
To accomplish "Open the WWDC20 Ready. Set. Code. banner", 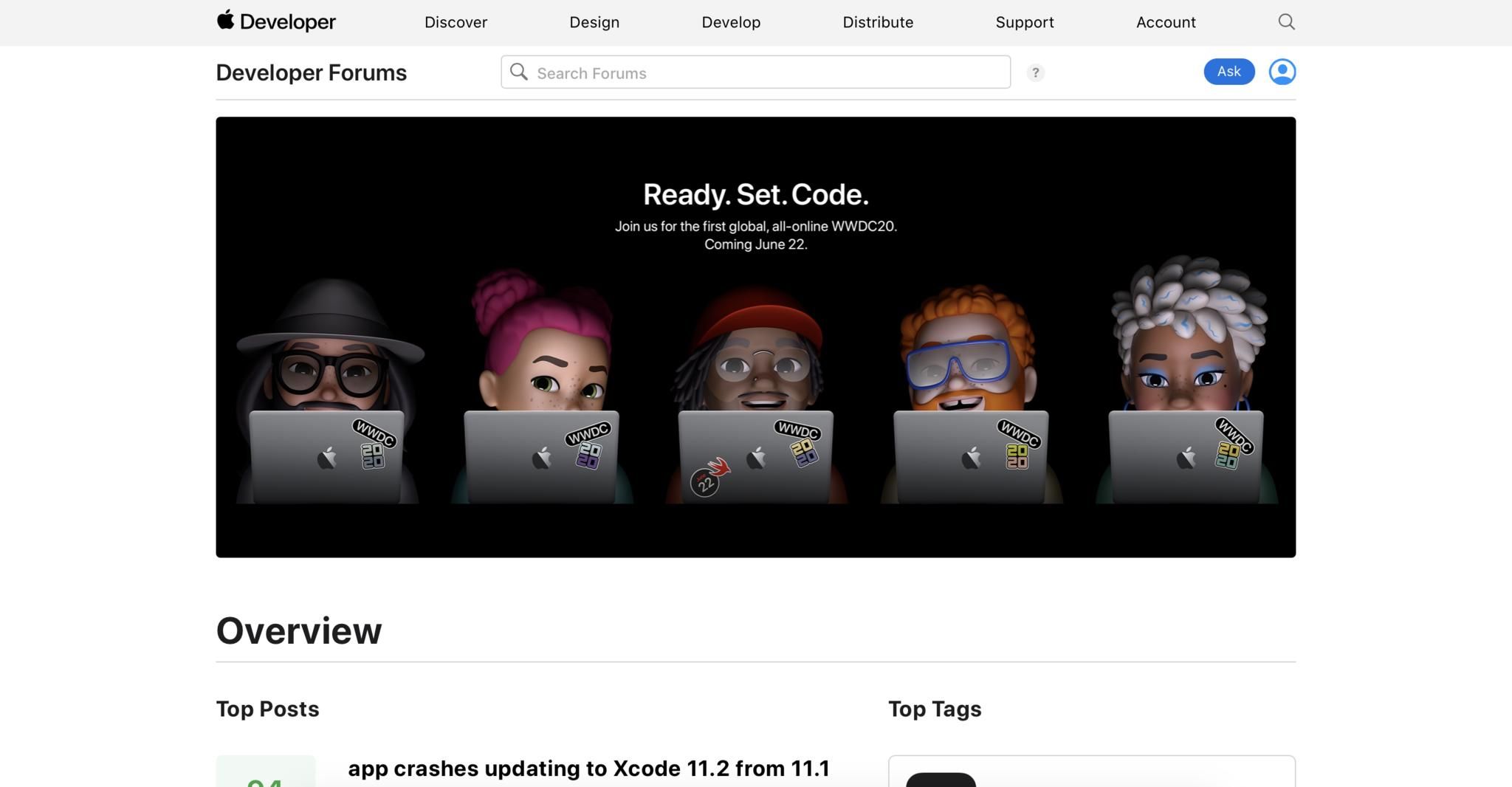I will point(756,337).
